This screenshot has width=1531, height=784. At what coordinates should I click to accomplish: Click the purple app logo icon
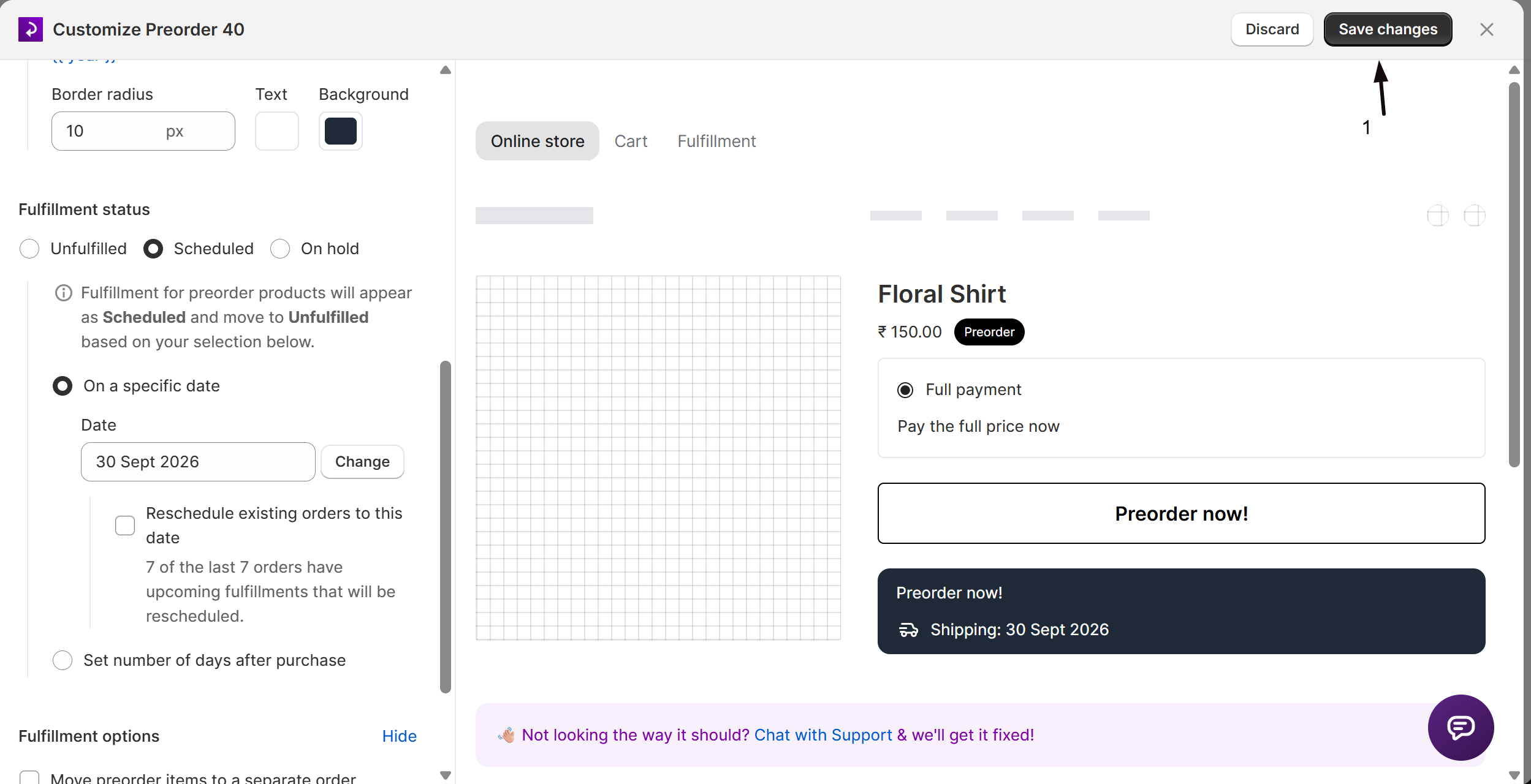point(31,29)
